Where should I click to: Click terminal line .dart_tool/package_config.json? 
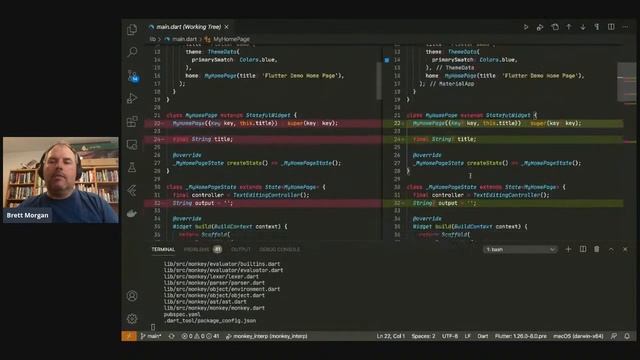210,320
